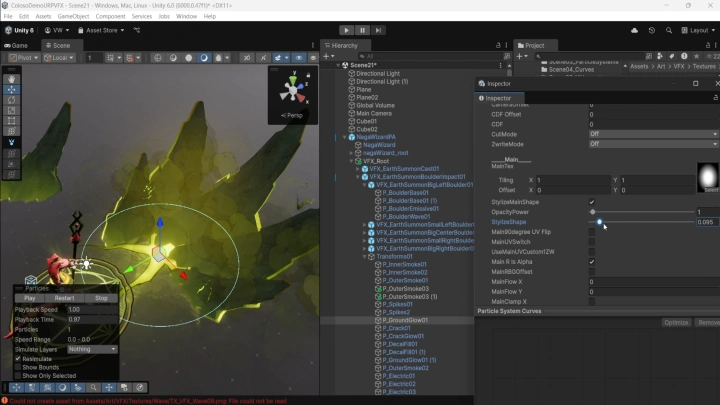Click the orientation gizmo lock icon
Screen dimensions: 720x405
[x=309, y=75]
